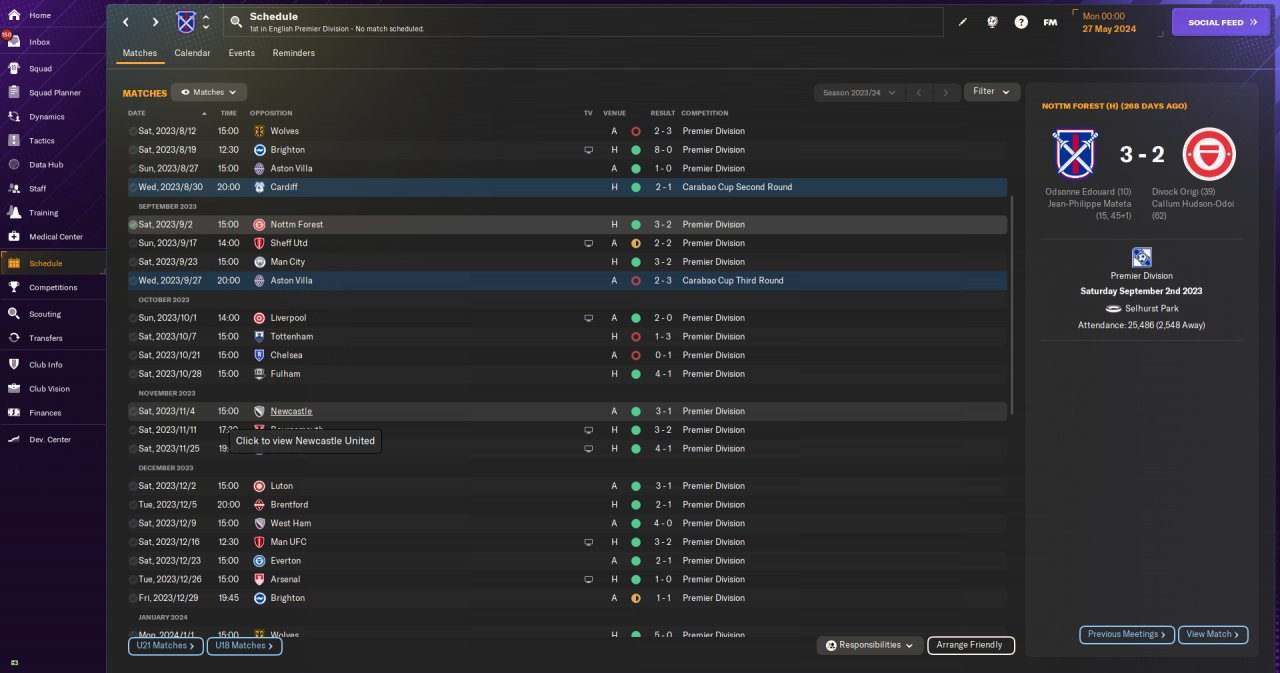Open the Club Vision page

(49, 389)
